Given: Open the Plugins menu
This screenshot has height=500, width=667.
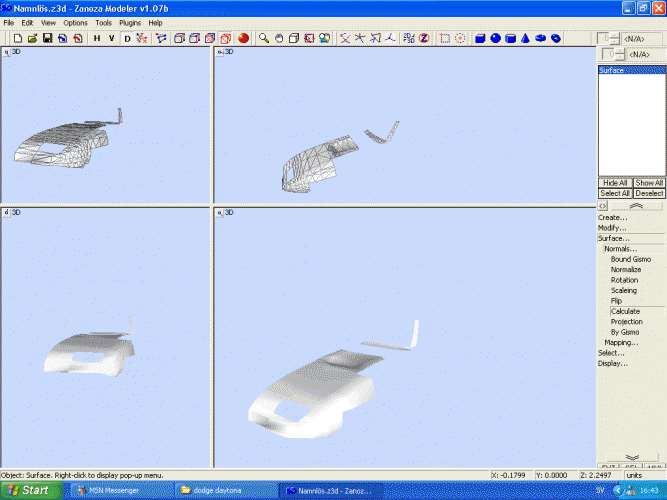Looking at the screenshot, I should coord(130,22).
